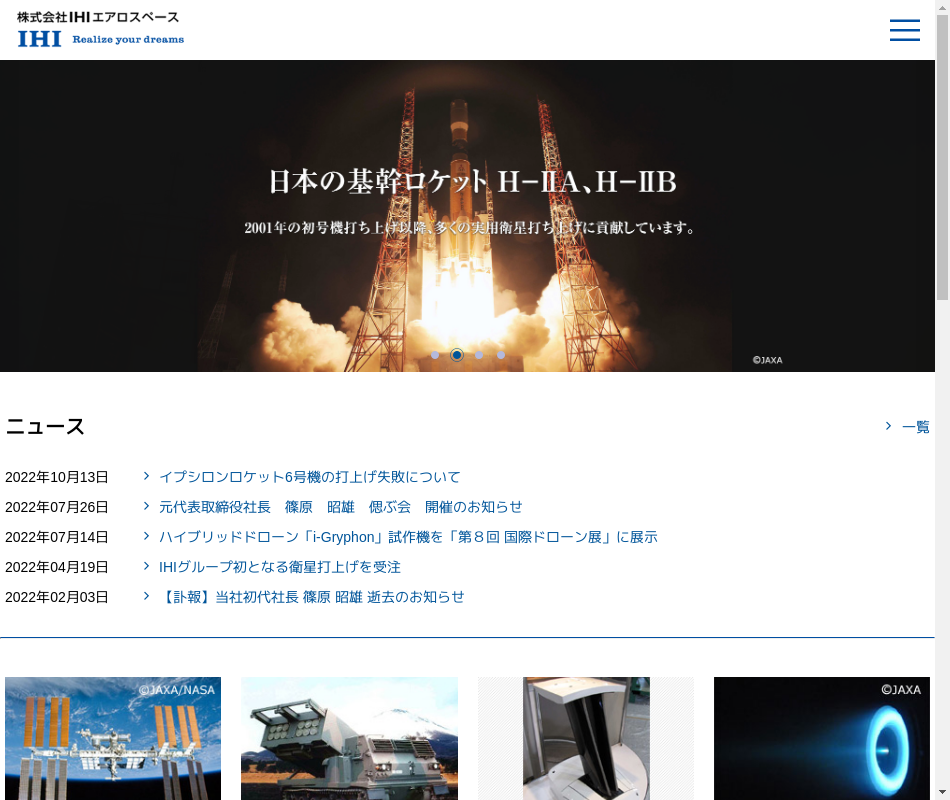Screen dimensions: 950x800
Task: Select the first carousel slide dot
Action: [435, 355]
